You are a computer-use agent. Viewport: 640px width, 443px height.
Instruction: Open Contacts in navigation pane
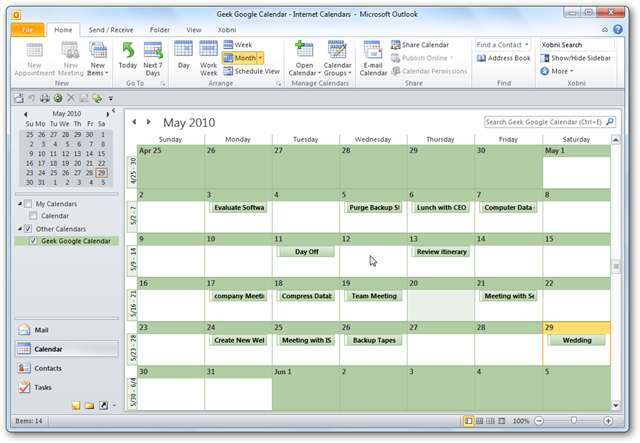67,368
